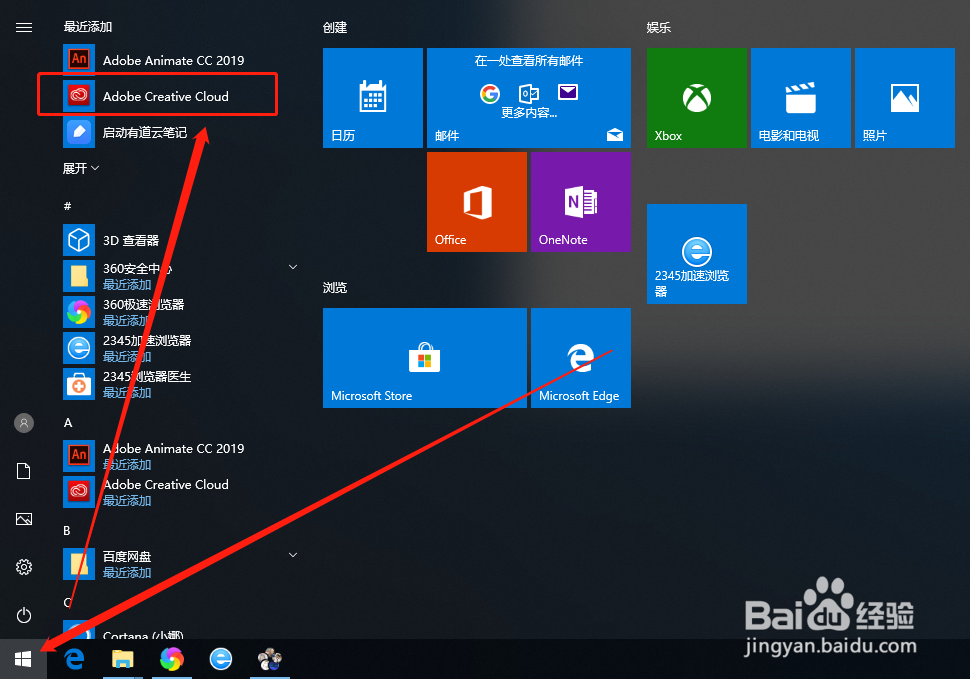Open Settings gear in Start sidebar
Viewport: 970px width, 679px height.
tap(24, 567)
